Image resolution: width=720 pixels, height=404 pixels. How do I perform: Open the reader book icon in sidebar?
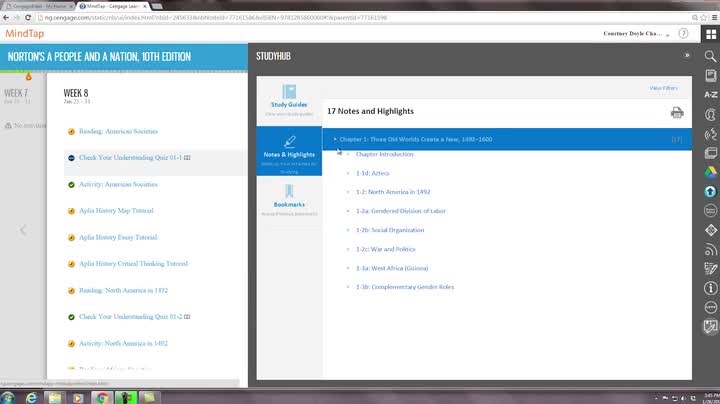coord(710,75)
